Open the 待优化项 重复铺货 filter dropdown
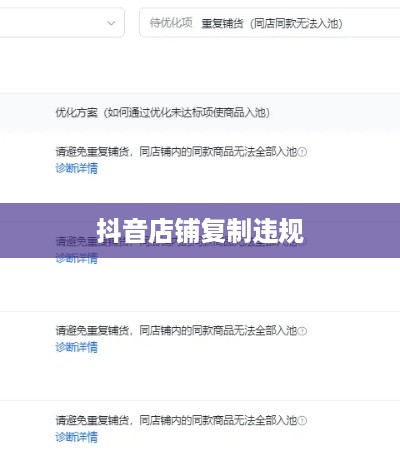 (x=269, y=23)
